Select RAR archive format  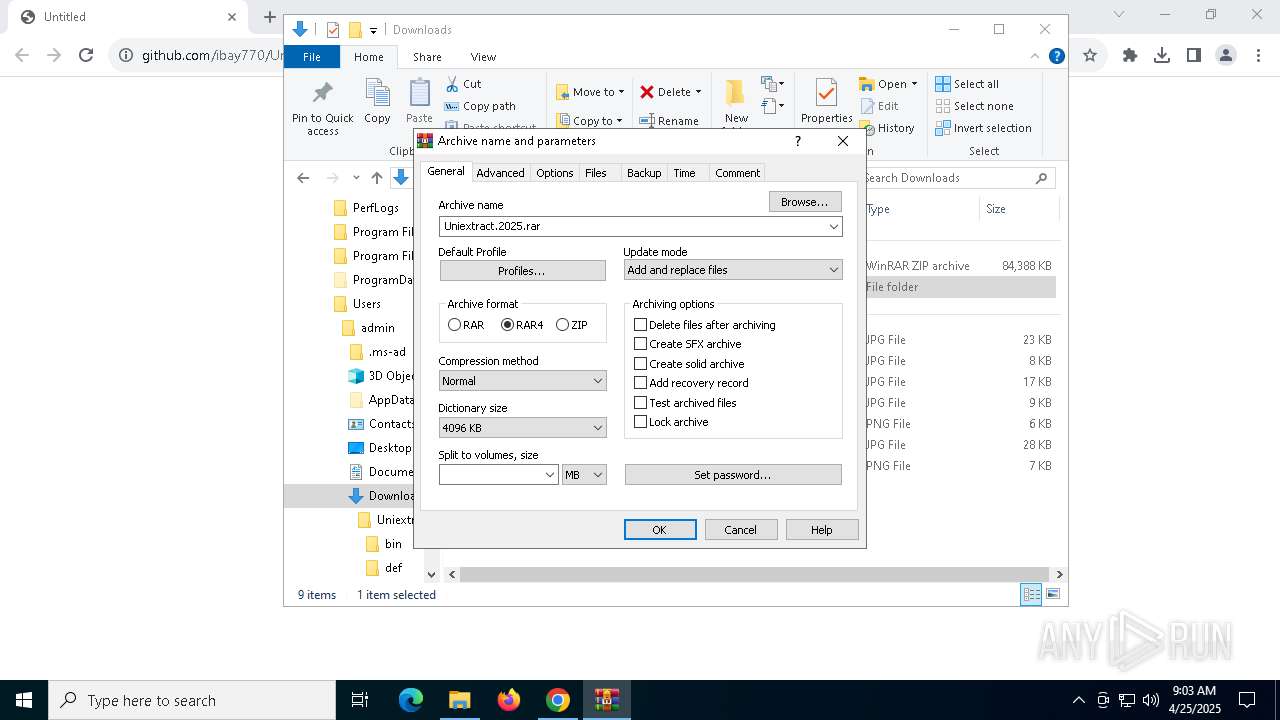466,325
